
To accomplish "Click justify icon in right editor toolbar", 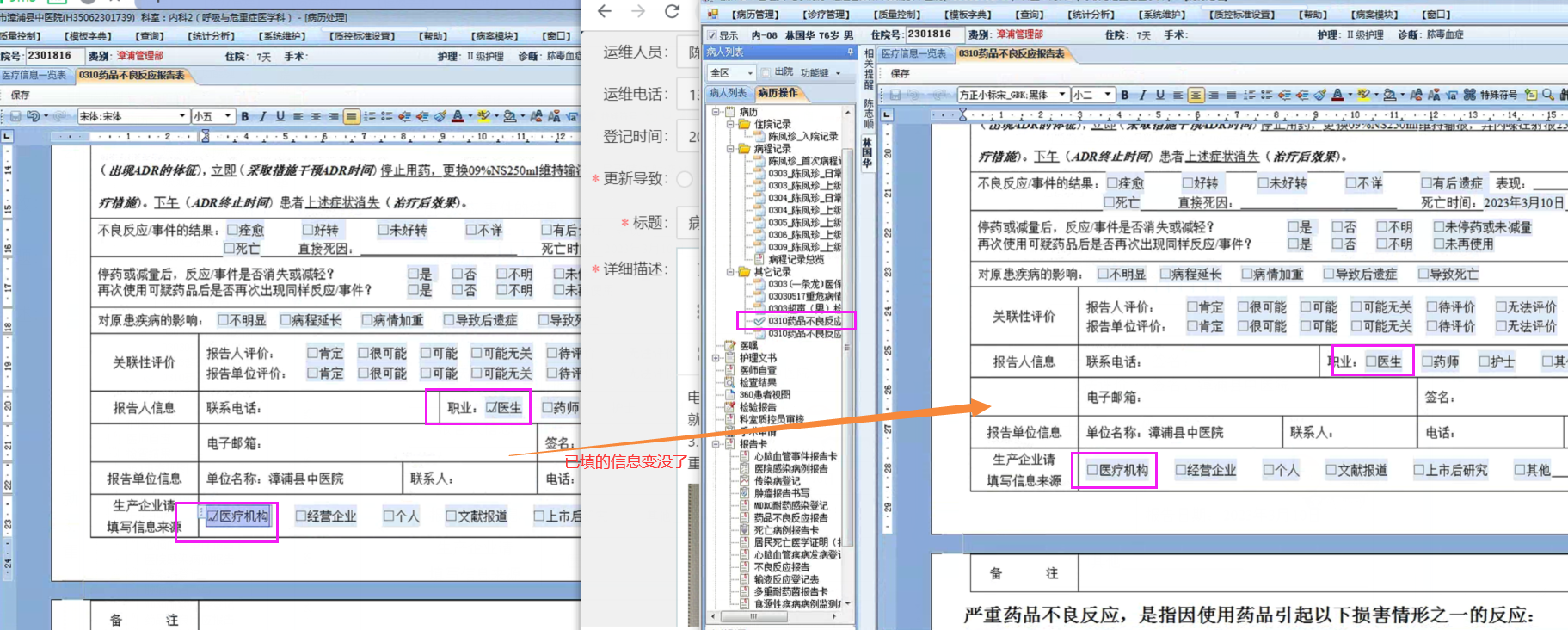I will coord(1231,95).
